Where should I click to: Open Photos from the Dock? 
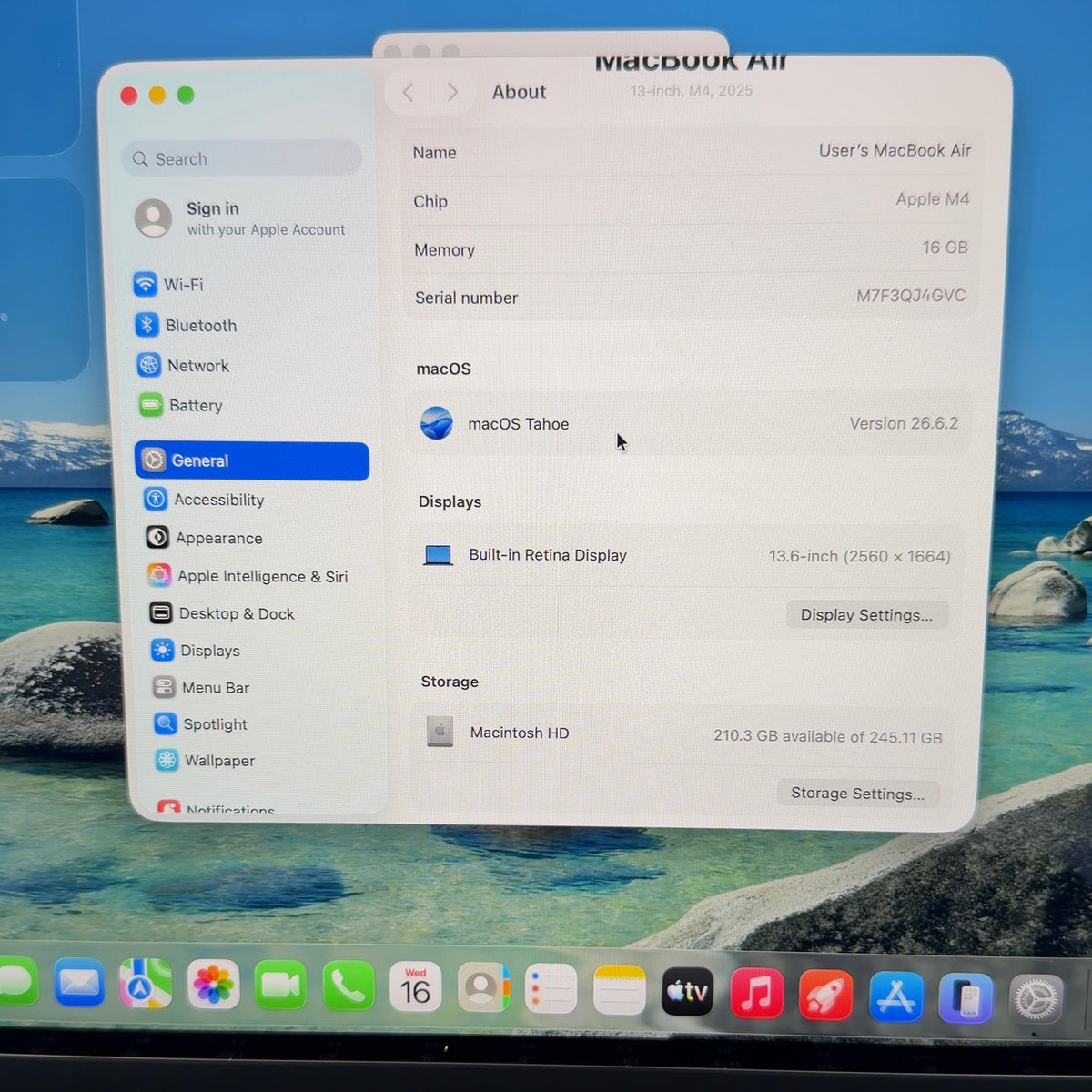213,985
